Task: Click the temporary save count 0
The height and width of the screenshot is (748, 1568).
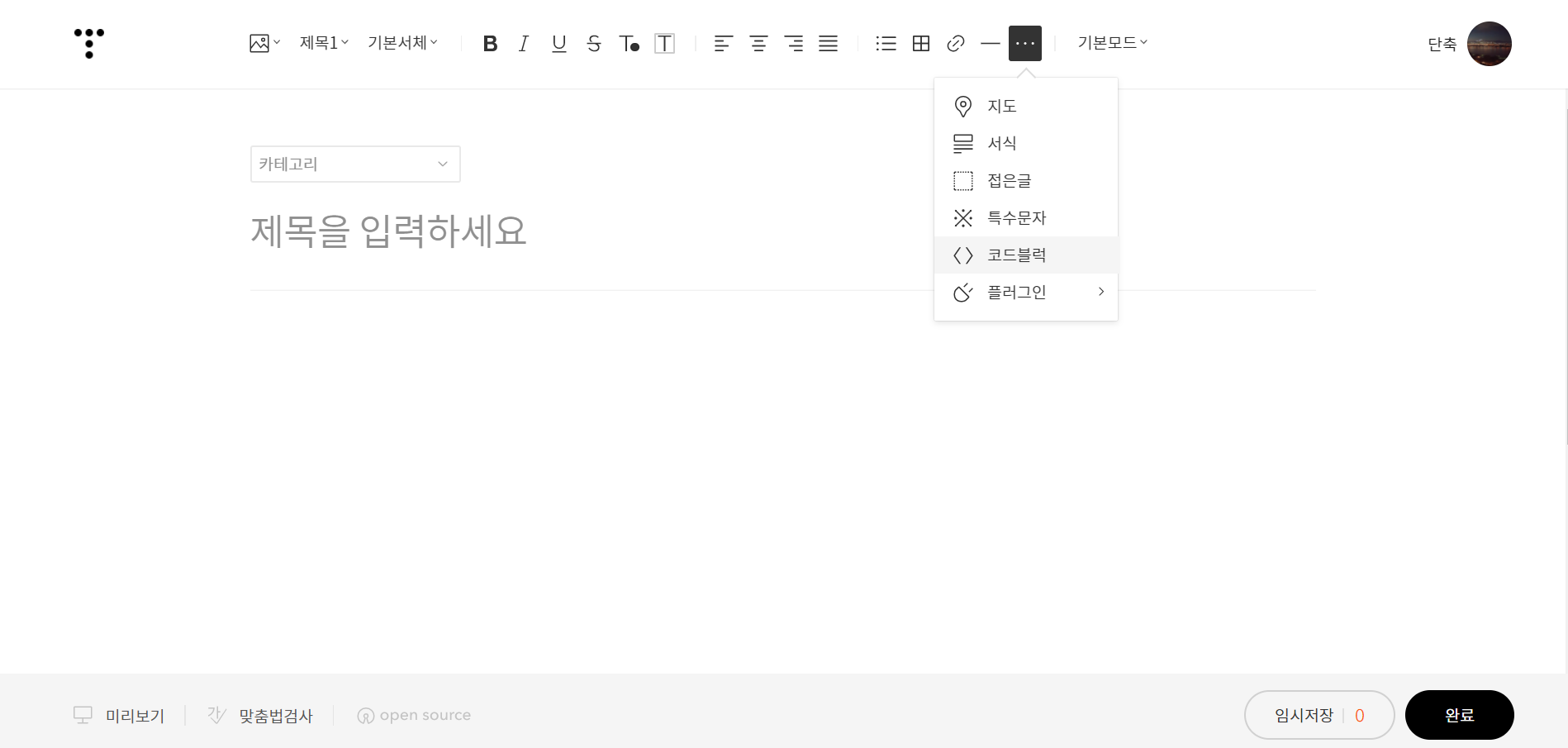Action: pos(1360,716)
